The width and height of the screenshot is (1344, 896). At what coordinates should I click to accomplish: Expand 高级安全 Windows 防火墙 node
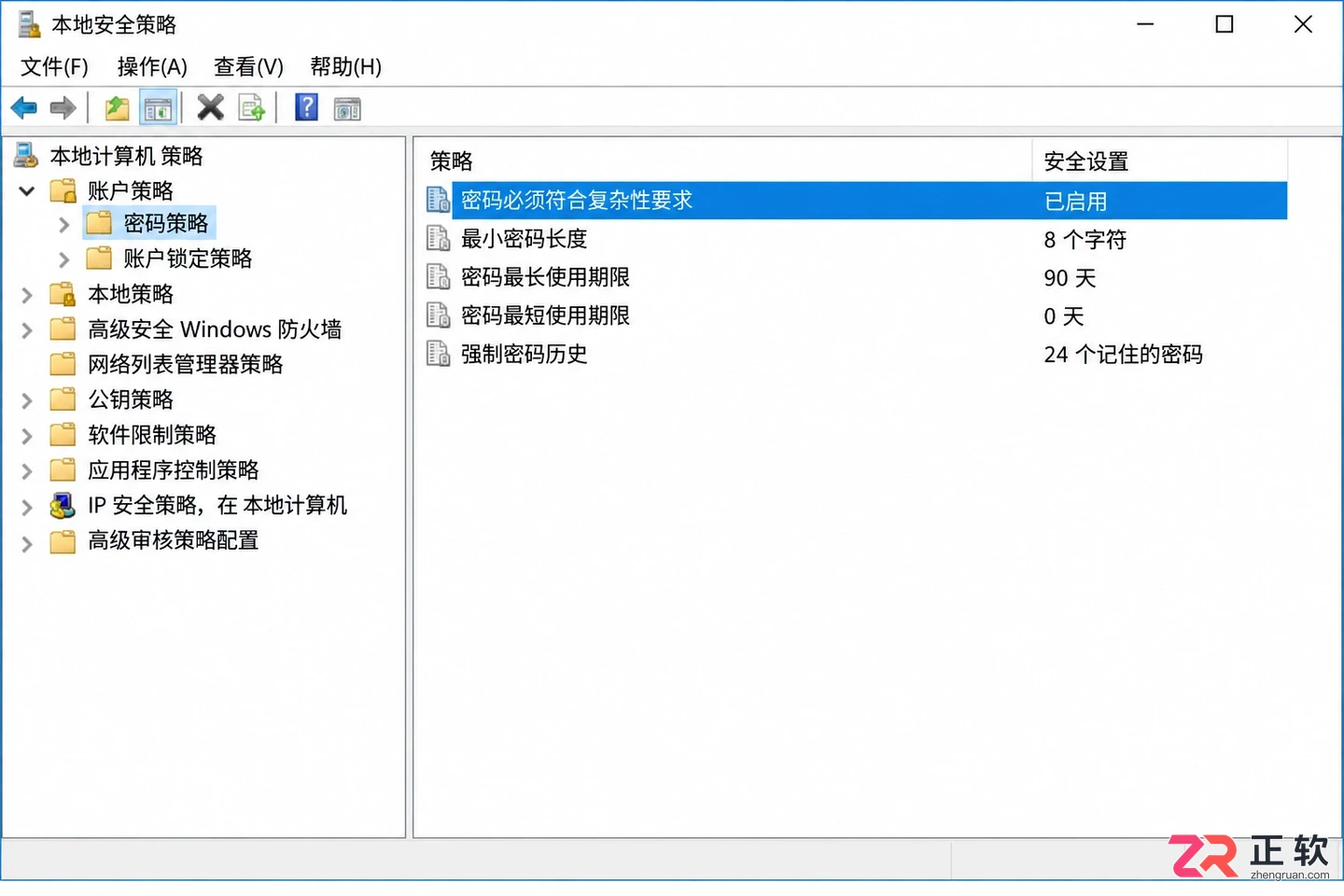click(27, 330)
